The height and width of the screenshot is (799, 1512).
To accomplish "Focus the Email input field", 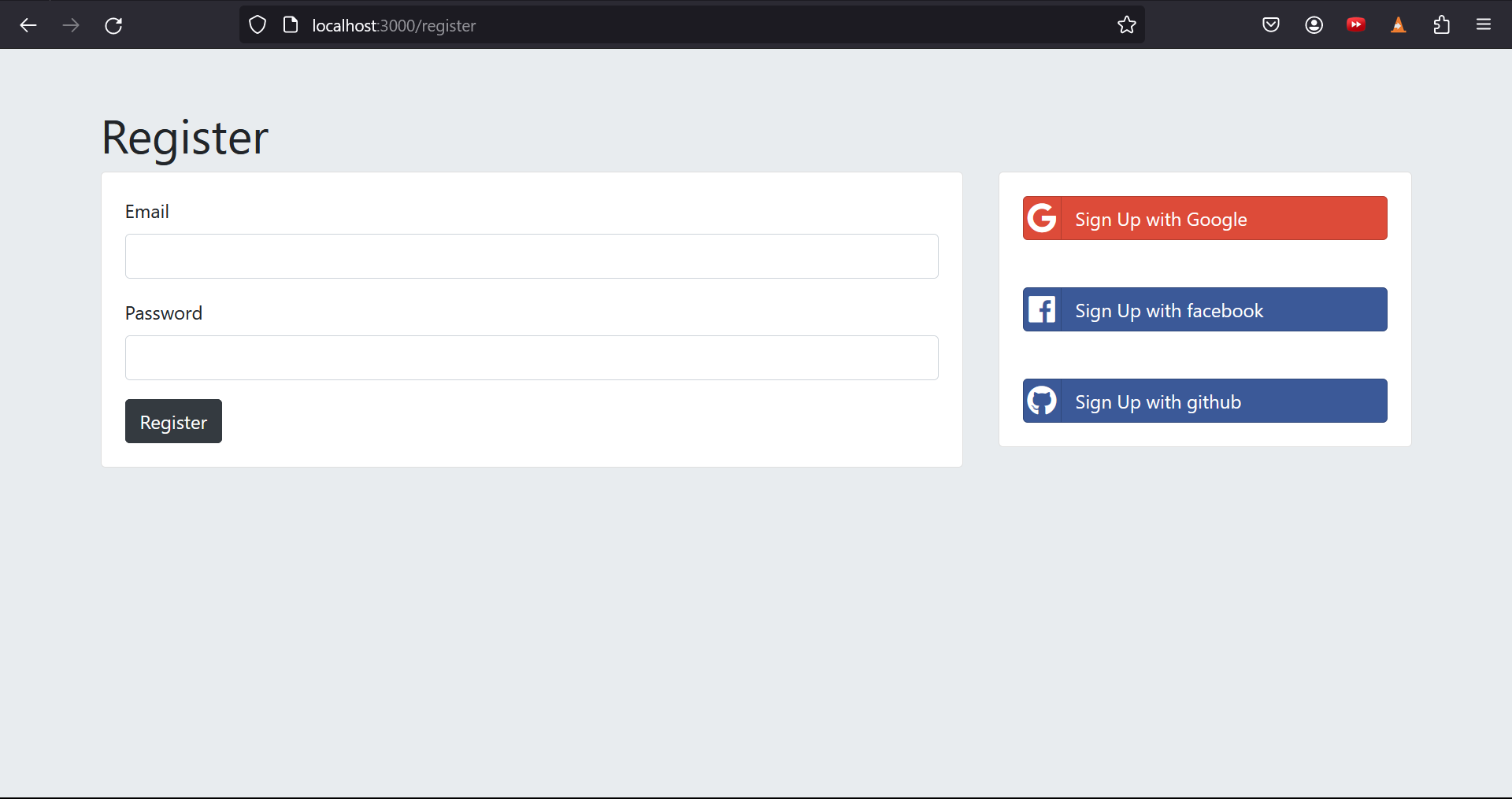I will (x=531, y=256).
